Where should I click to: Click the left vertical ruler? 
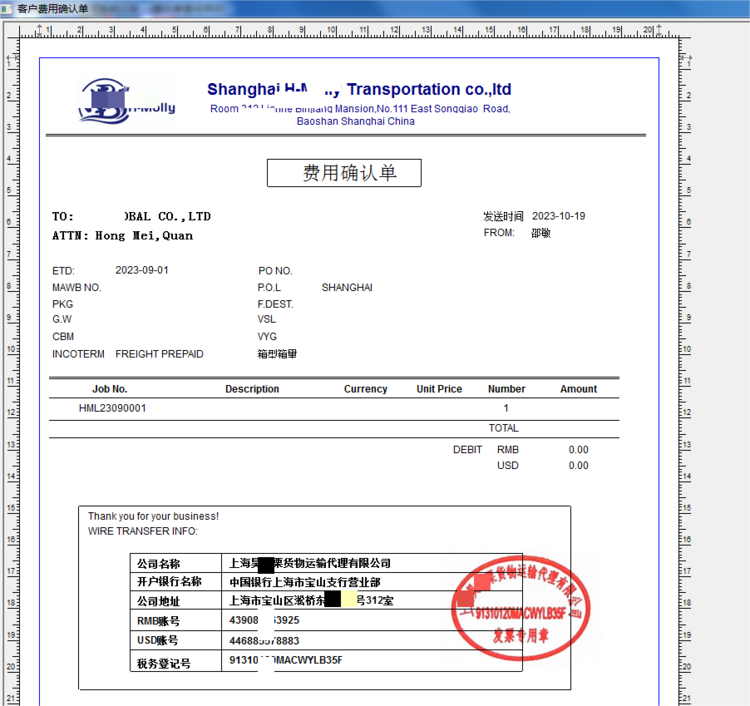pos(12,372)
